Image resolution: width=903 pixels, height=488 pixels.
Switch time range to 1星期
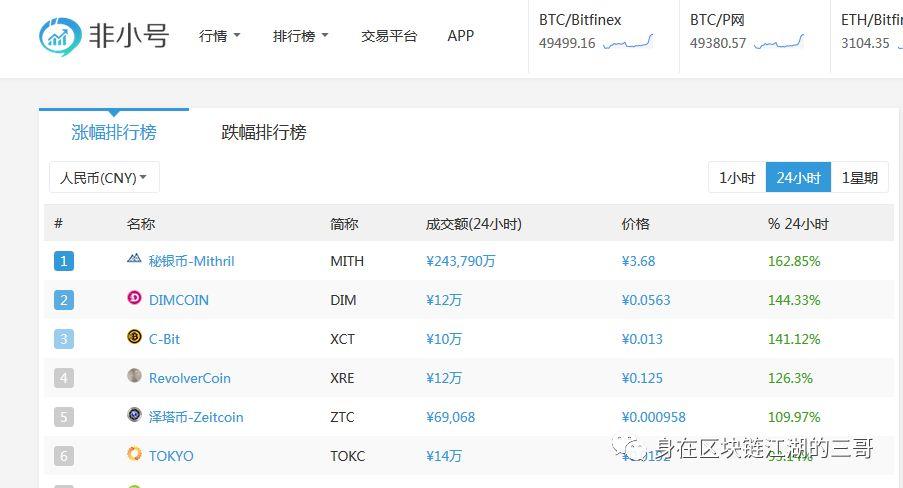pos(860,177)
